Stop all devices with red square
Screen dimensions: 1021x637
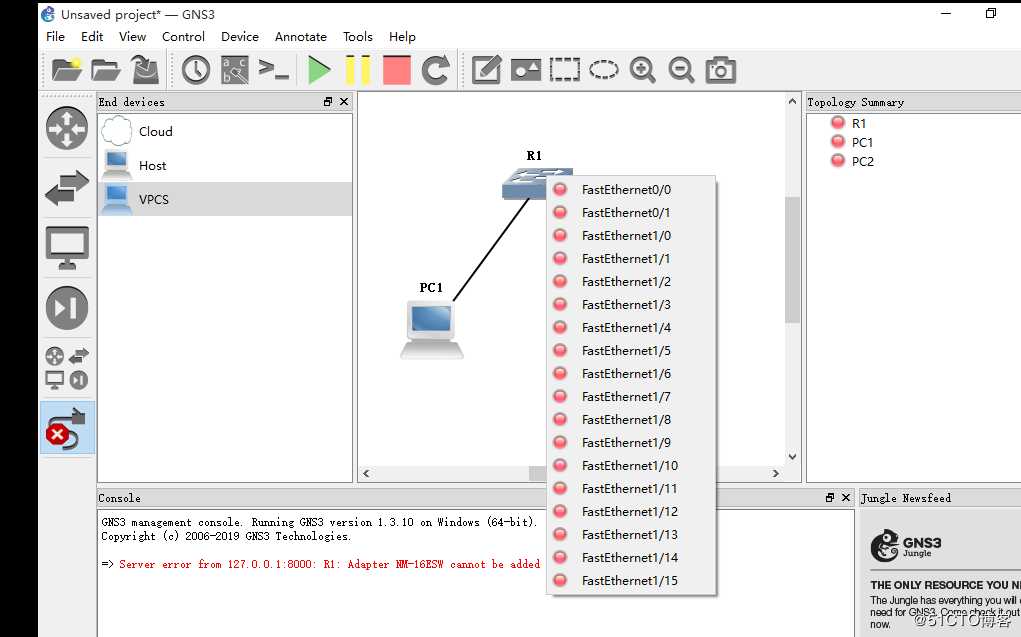coord(397,70)
